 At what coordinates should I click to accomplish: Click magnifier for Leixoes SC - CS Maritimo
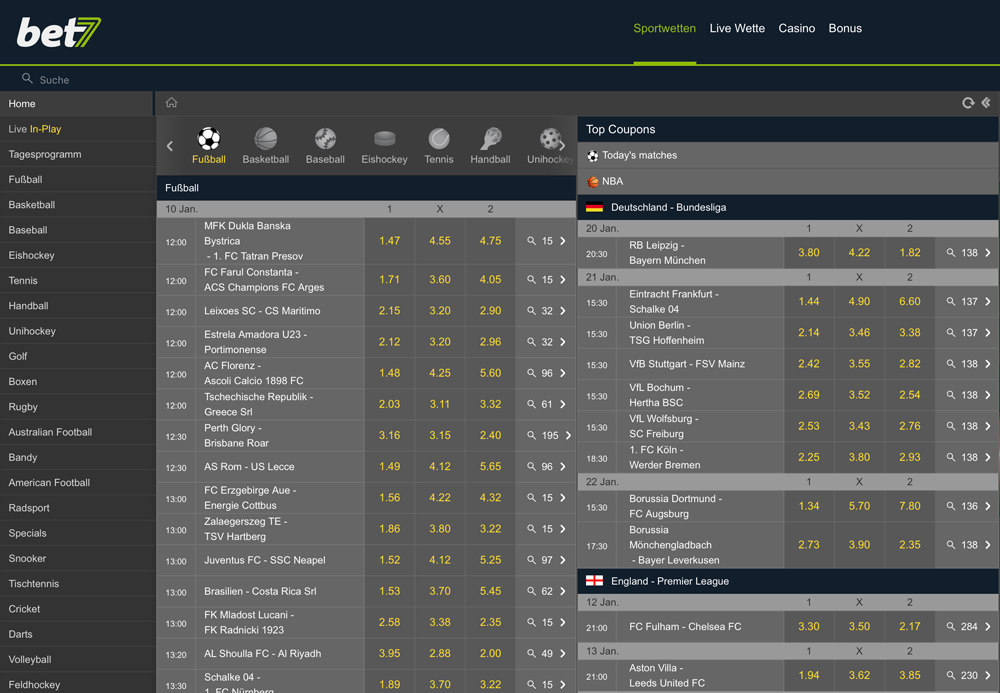[531, 310]
